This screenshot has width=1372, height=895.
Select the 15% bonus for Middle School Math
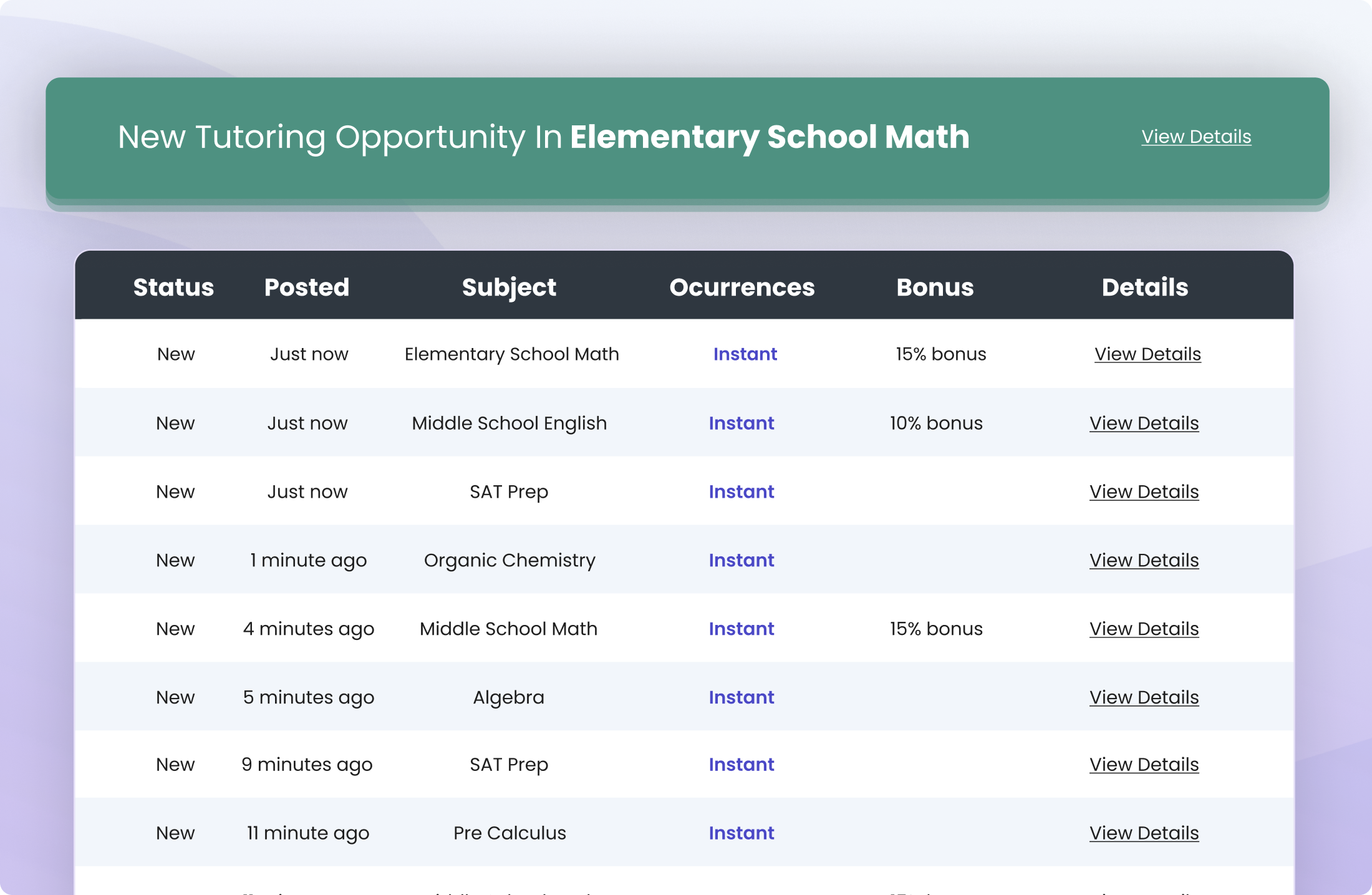(935, 629)
